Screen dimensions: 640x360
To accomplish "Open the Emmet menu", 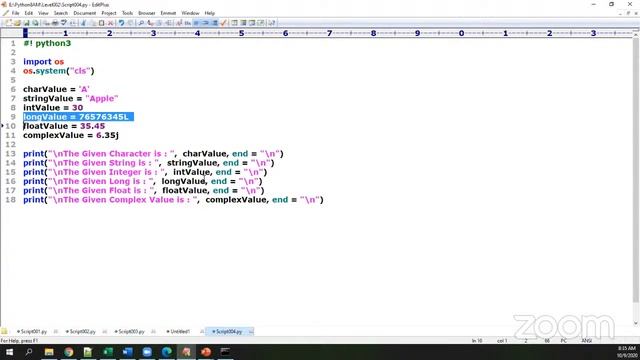I will (x=168, y=13).
